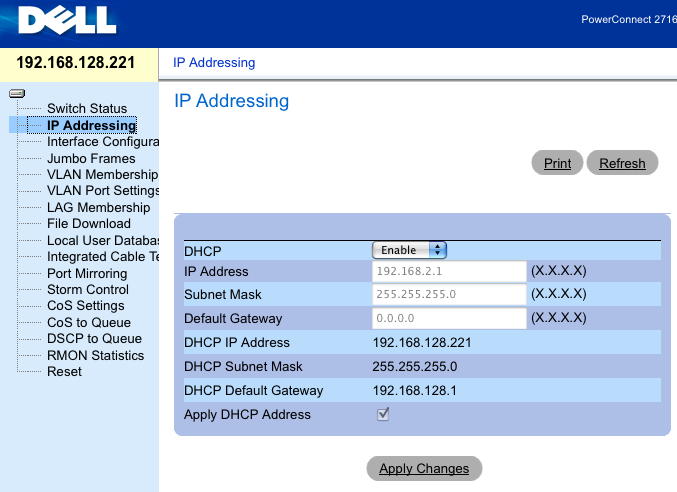The width and height of the screenshot is (677, 492).
Task: Click the 192.168.128.221 address header
Action: tap(76, 63)
